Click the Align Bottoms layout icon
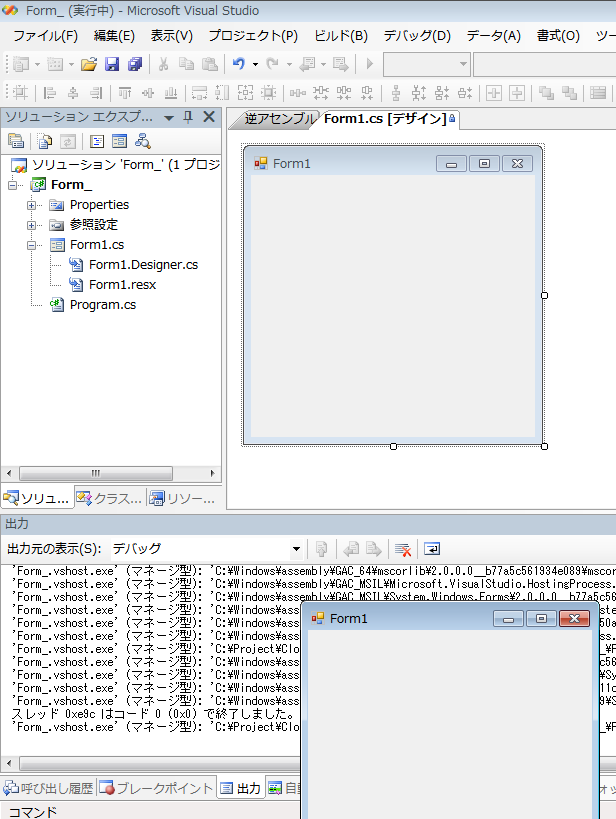The image size is (616, 819). 171,93
